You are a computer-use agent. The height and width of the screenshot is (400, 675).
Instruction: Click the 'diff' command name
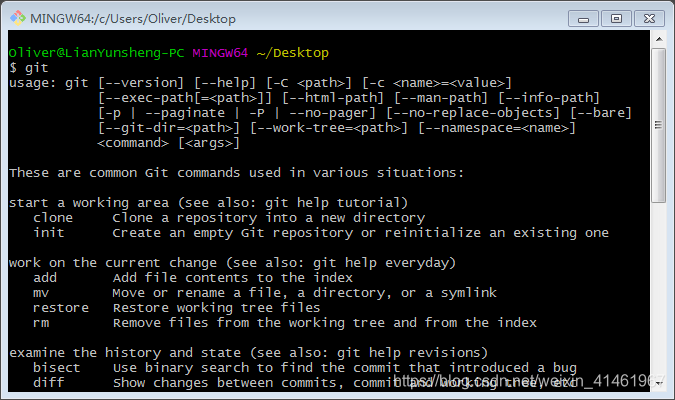coord(49,383)
